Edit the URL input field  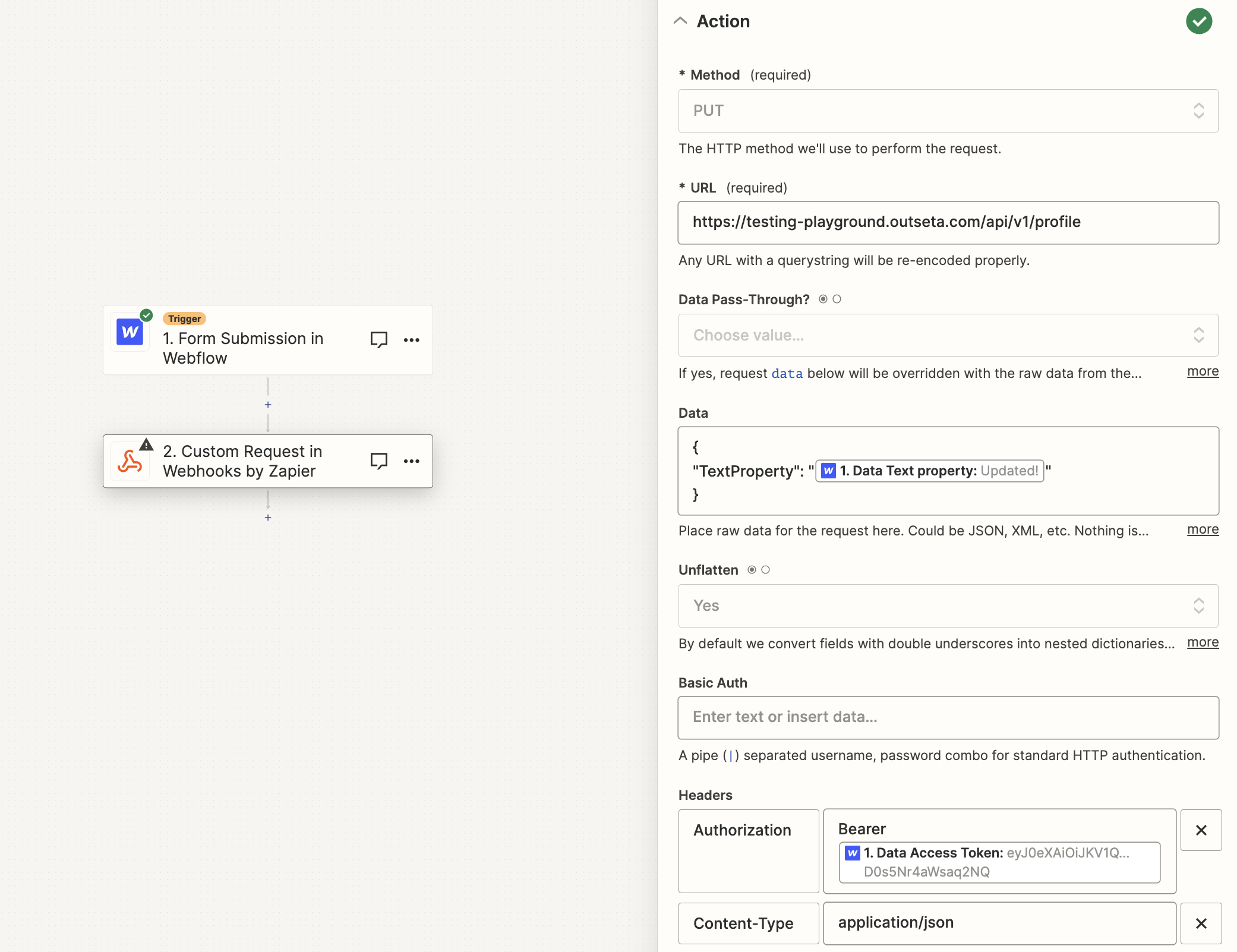click(x=948, y=222)
